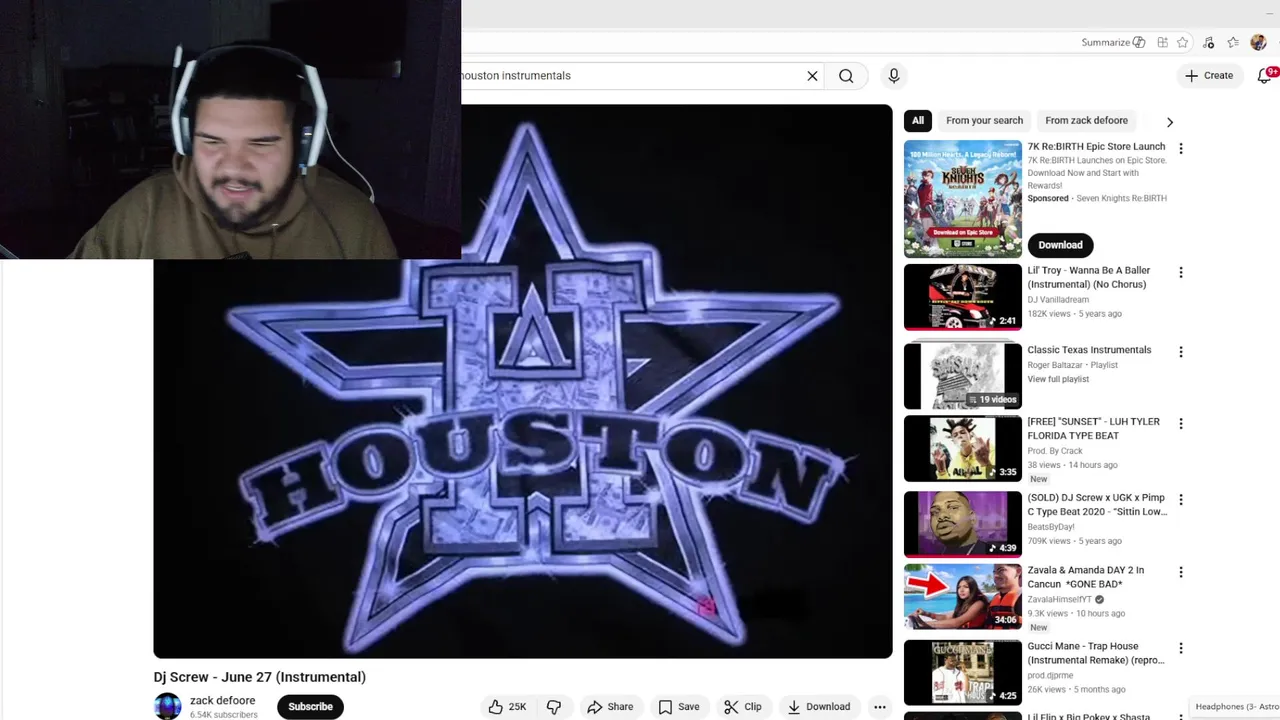Open the Sittin Low type beat title

[1097, 505]
